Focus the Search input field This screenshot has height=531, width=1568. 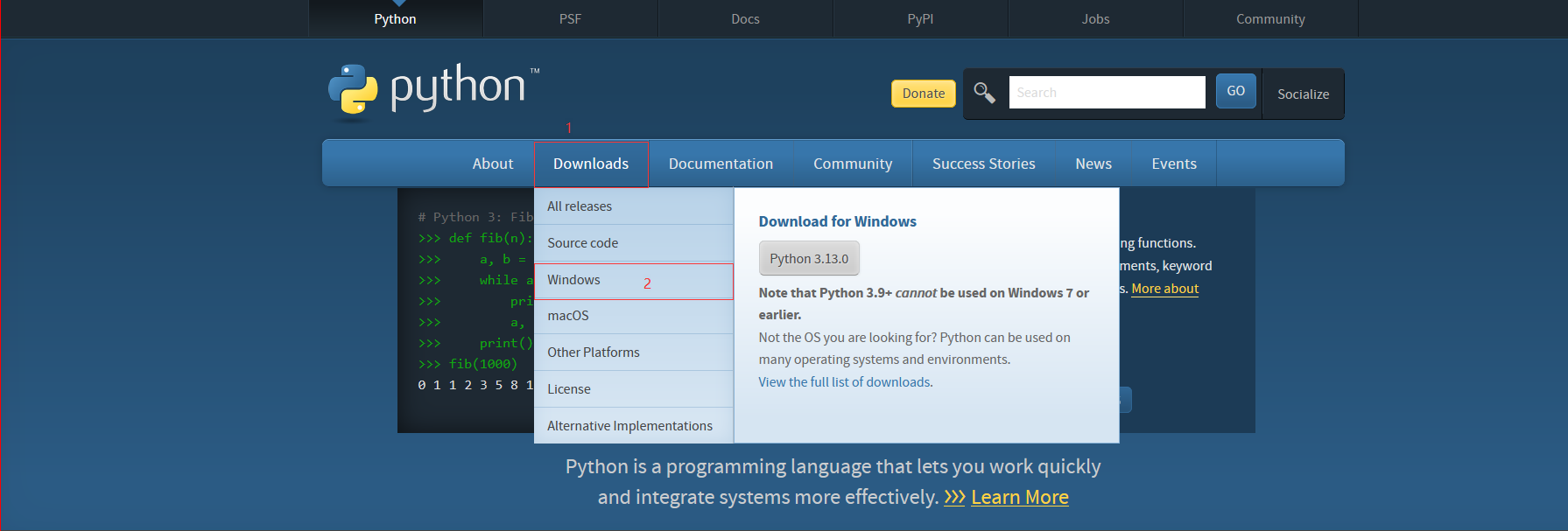pos(1107,92)
